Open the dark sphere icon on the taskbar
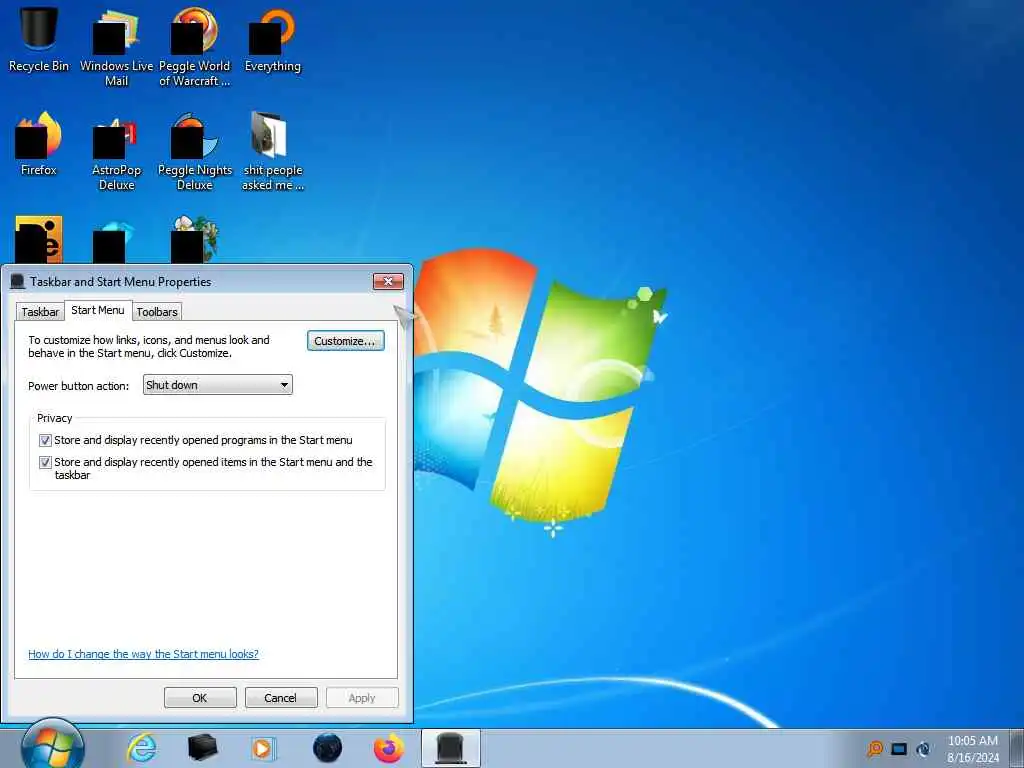Image resolution: width=1024 pixels, height=768 pixels. tap(327, 748)
